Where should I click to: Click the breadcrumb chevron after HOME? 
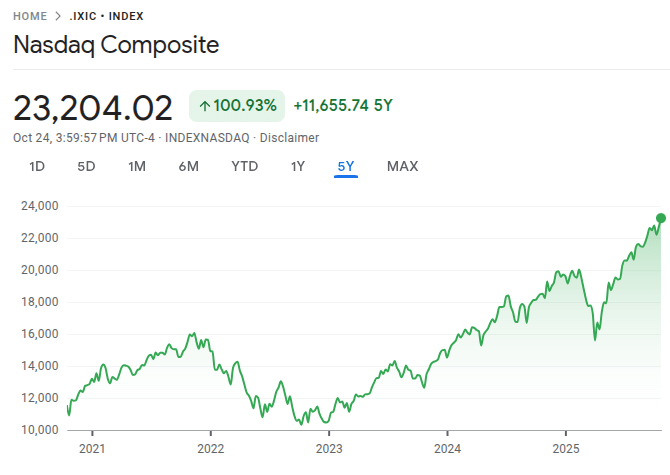(x=58, y=16)
